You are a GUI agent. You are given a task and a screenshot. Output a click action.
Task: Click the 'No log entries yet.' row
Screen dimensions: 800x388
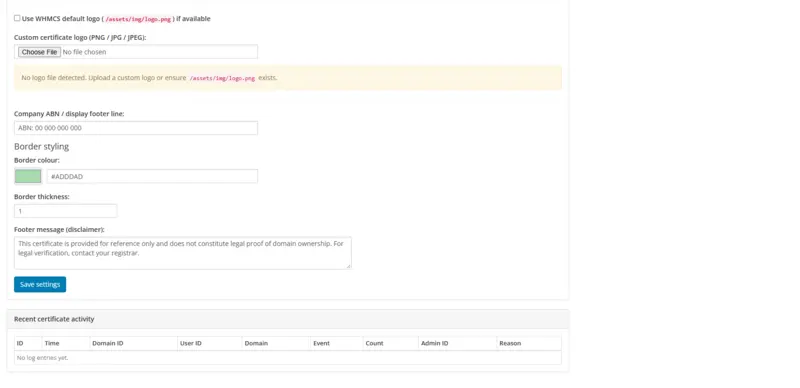click(x=288, y=358)
